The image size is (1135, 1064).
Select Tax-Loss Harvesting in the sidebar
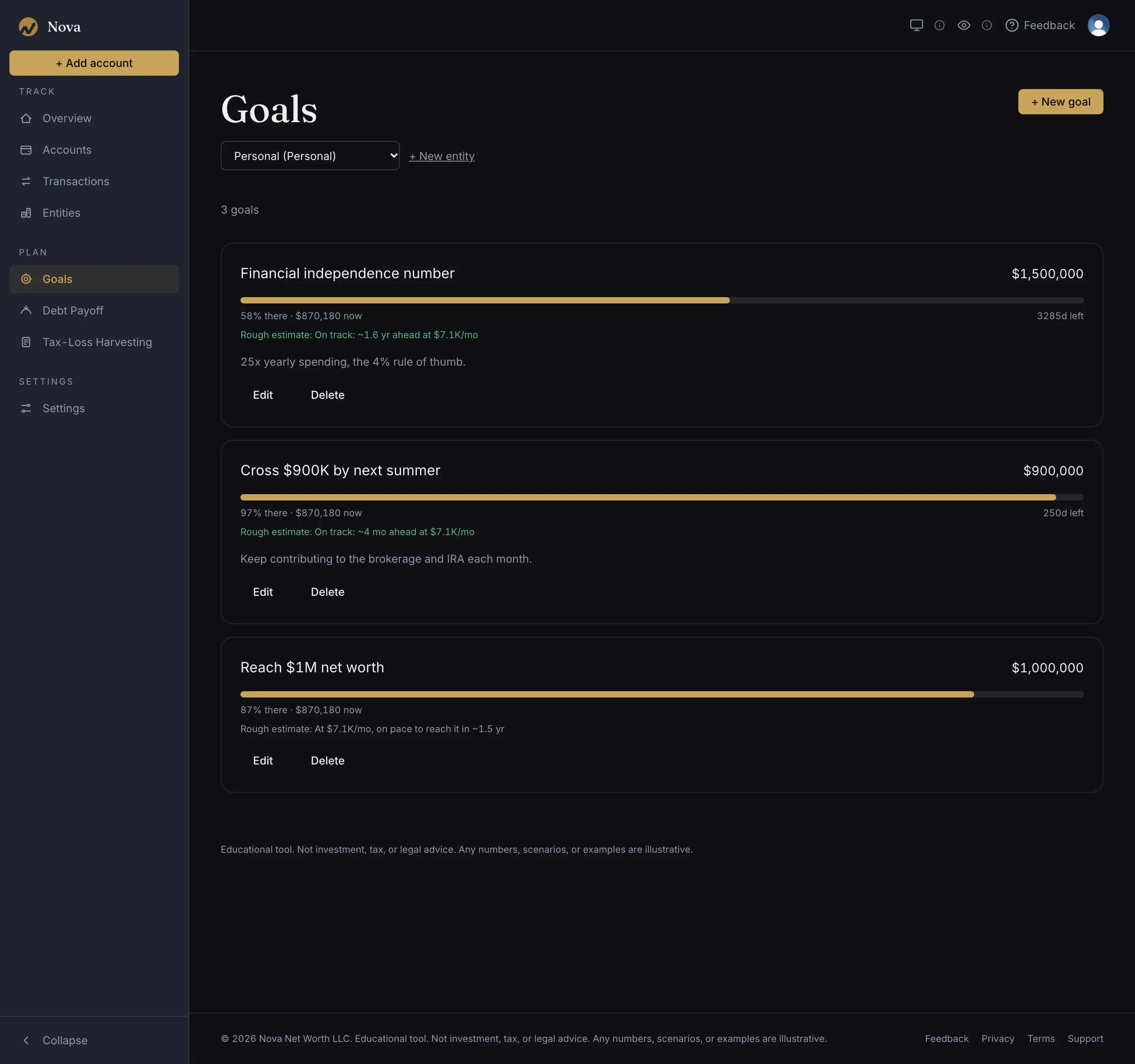coord(94,342)
